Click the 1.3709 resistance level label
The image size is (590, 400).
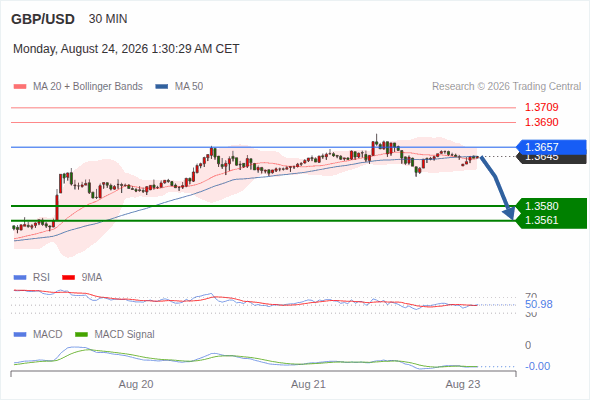(541, 107)
